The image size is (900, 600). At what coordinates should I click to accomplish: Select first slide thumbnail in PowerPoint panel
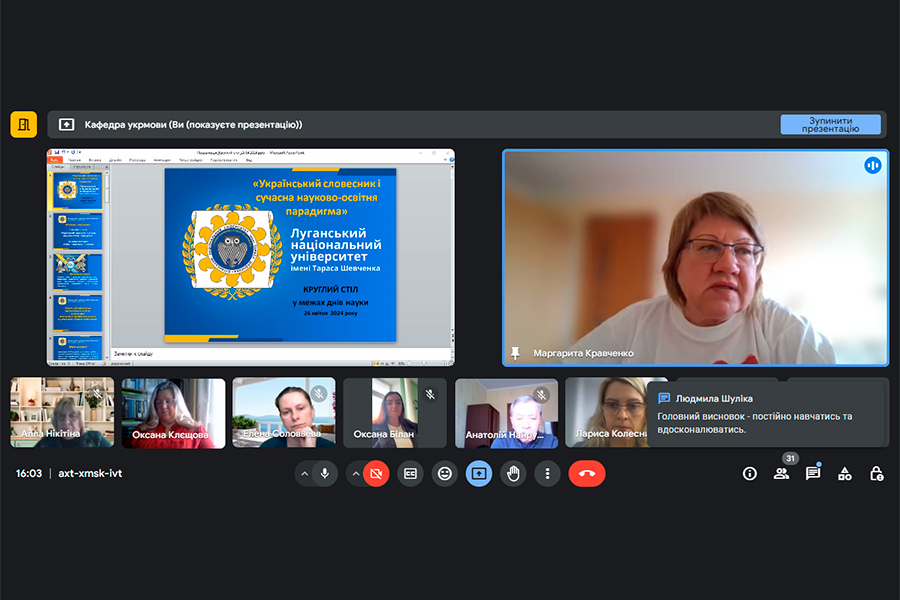point(77,191)
